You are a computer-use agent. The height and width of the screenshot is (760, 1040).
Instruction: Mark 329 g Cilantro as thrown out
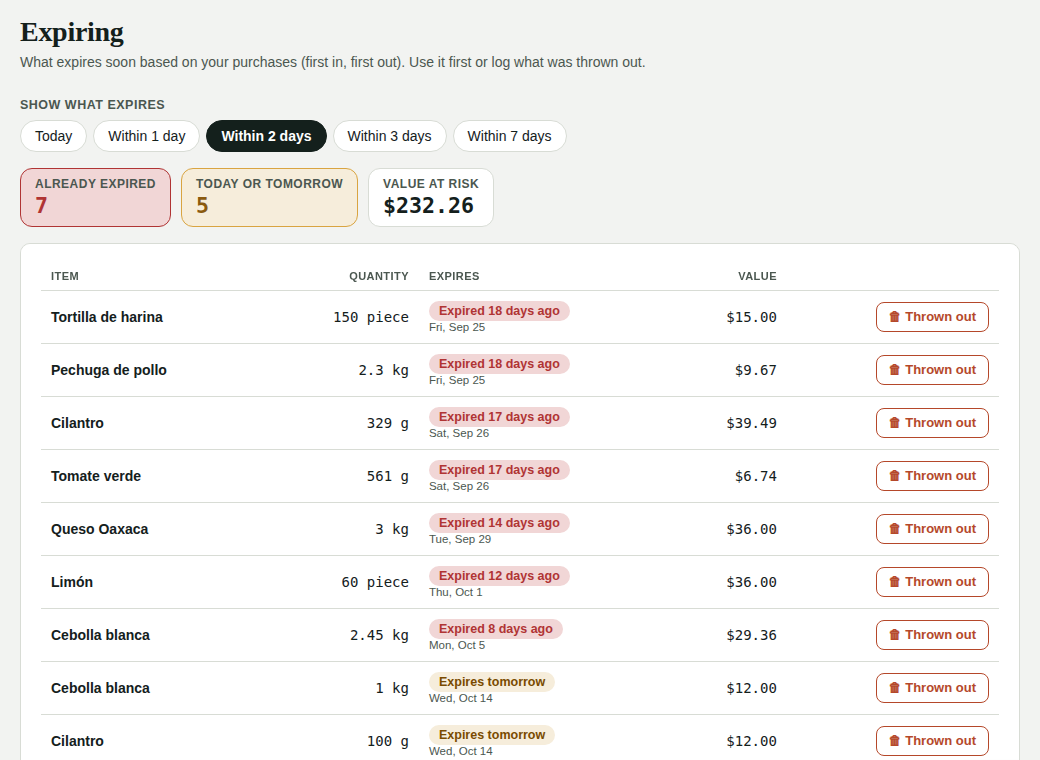coord(932,423)
